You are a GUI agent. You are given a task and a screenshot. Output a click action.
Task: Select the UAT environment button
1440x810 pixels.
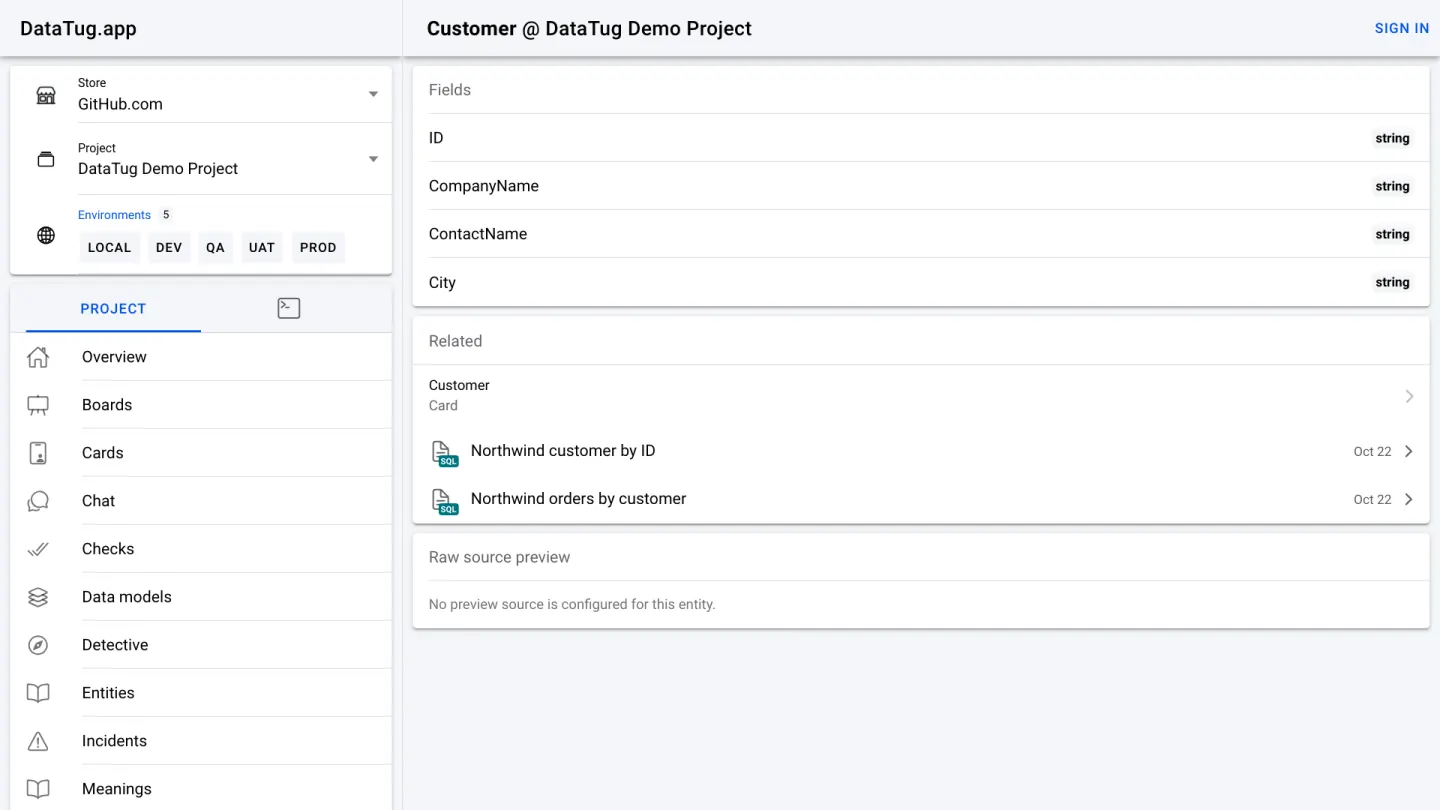pyautogui.click(x=262, y=247)
